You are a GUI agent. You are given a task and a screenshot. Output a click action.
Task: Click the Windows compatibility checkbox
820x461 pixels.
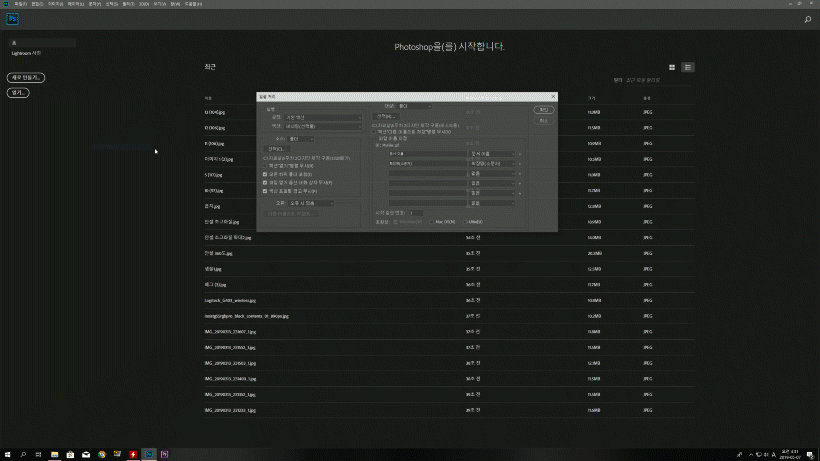(395, 222)
